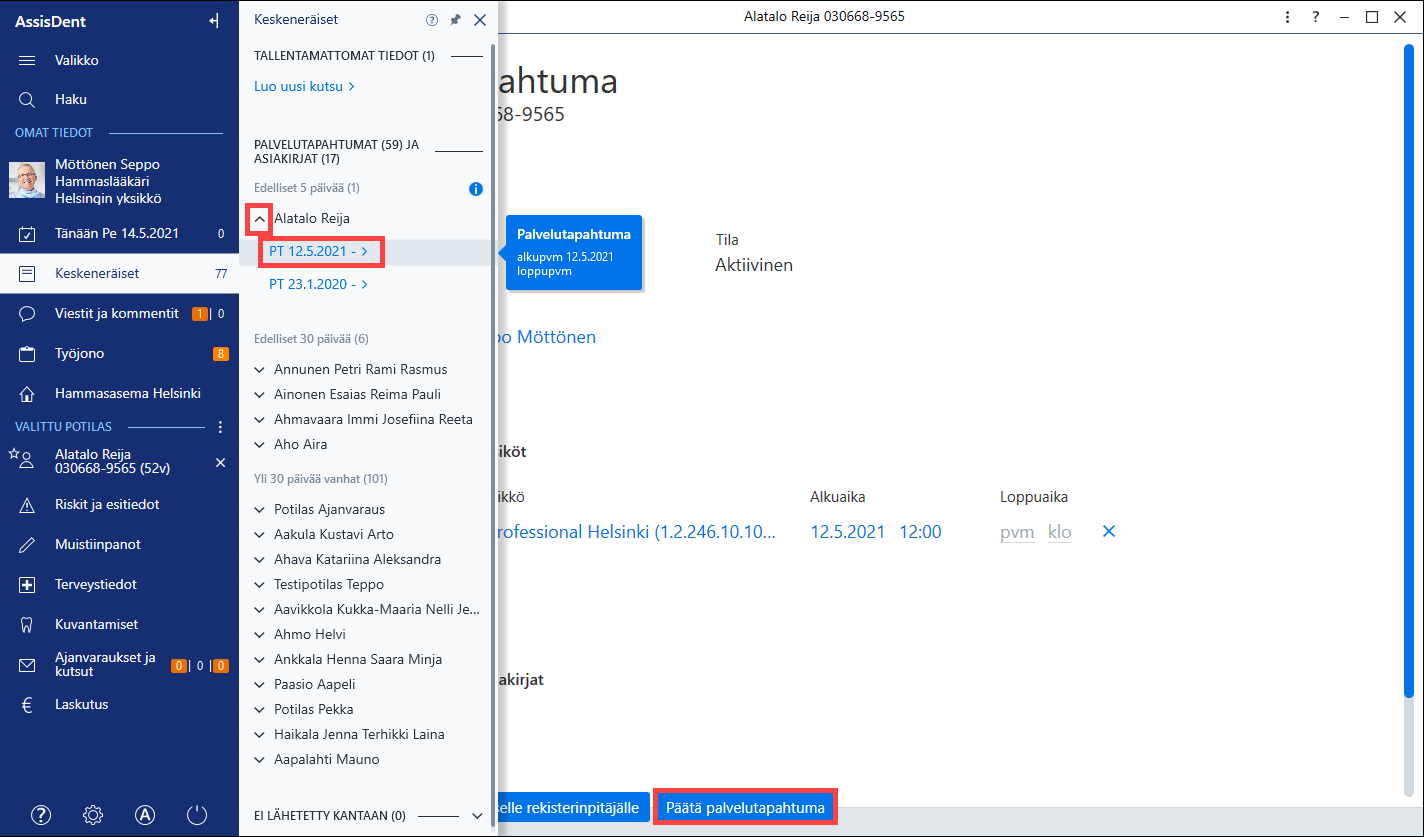This screenshot has height=837, width=1424.
Task: Expand Annunen Petri Rami Rasmus entry
Action: click(259, 369)
